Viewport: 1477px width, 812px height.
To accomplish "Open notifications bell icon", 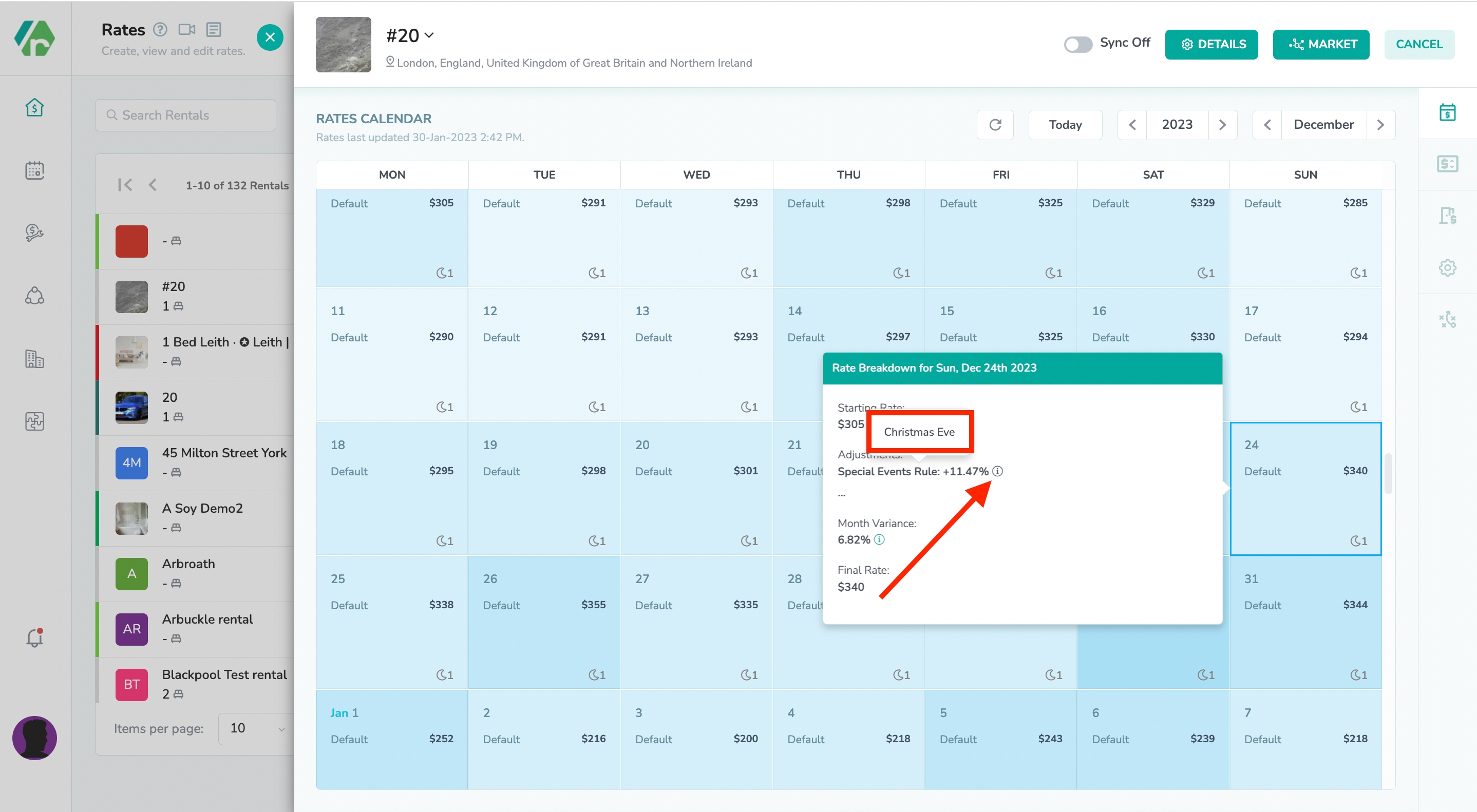I will point(34,637).
